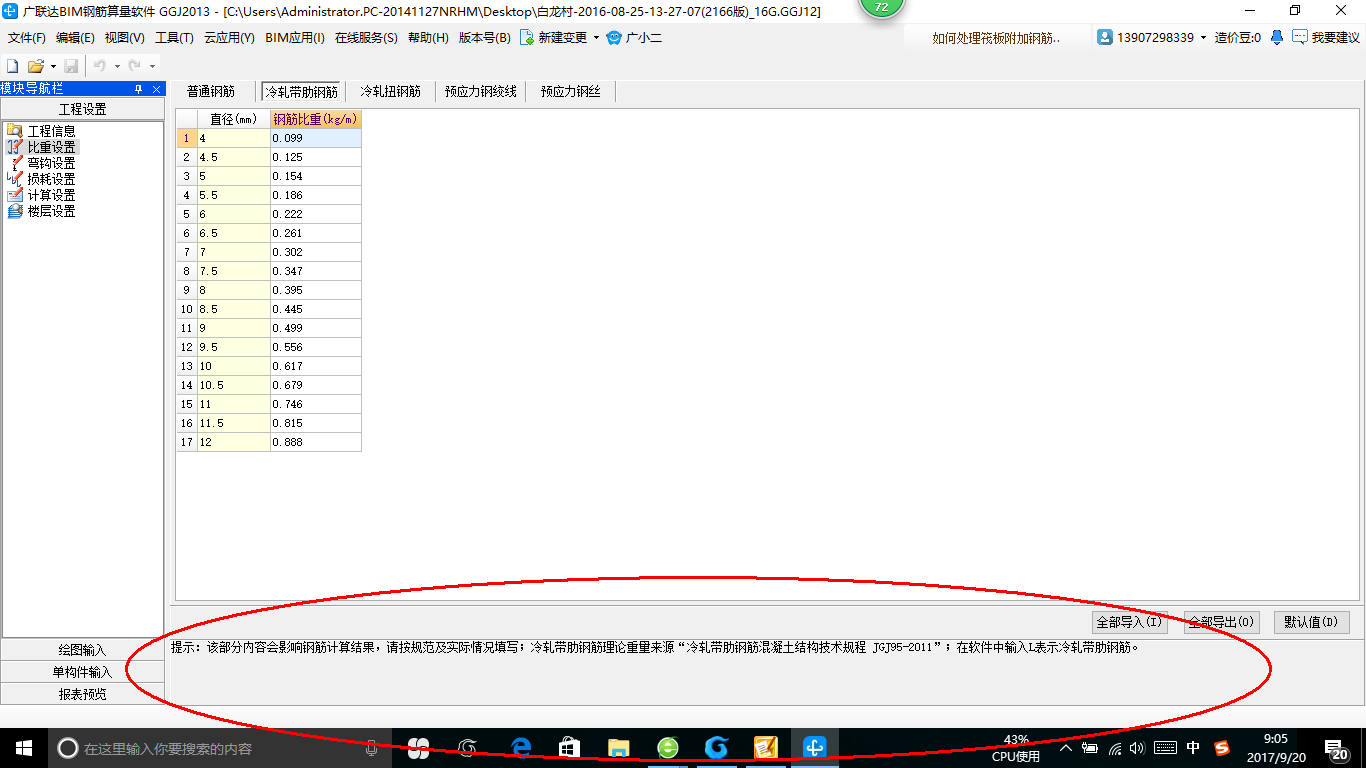Click the 造价豆:0 balance label

click(1238, 38)
